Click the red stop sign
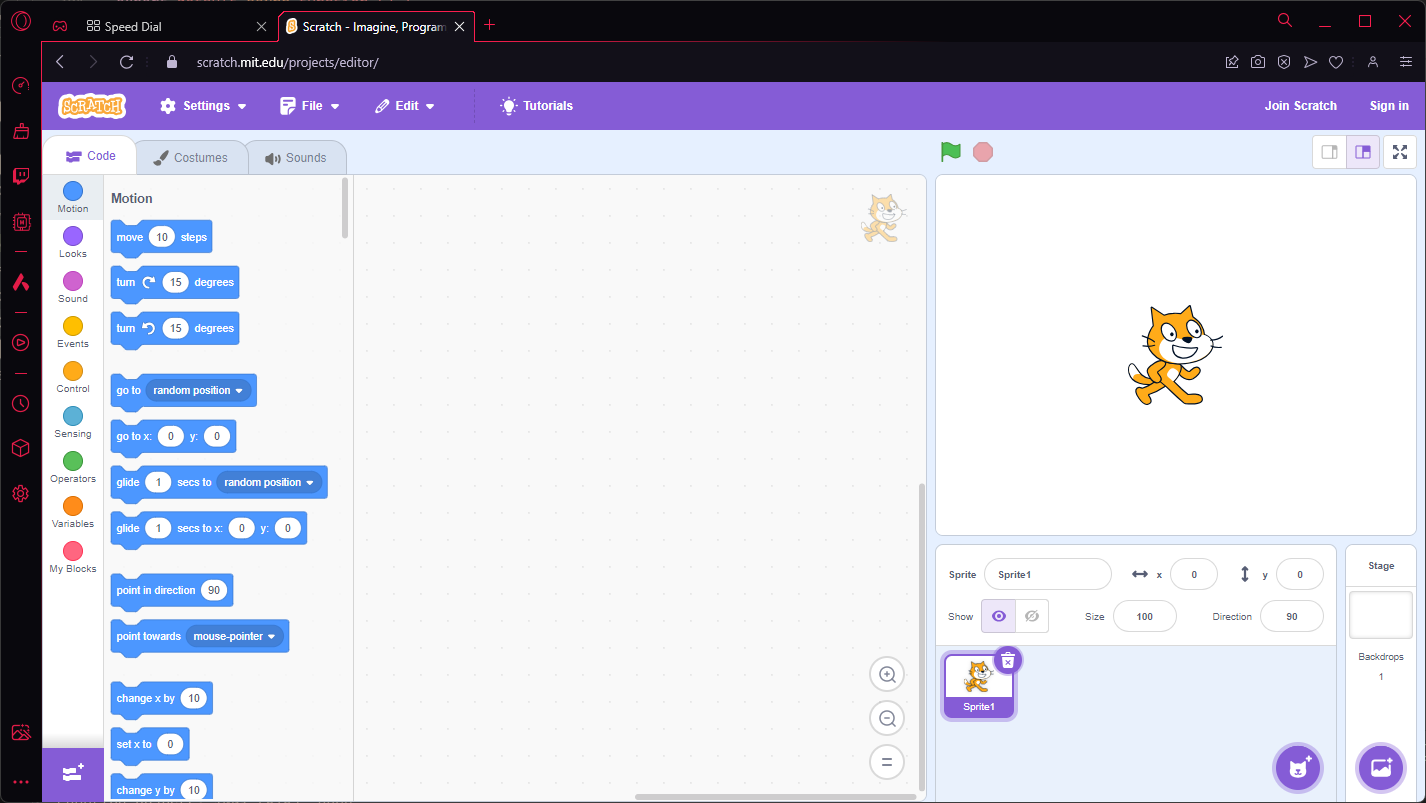The width and height of the screenshot is (1426, 803). coord(983,151)
